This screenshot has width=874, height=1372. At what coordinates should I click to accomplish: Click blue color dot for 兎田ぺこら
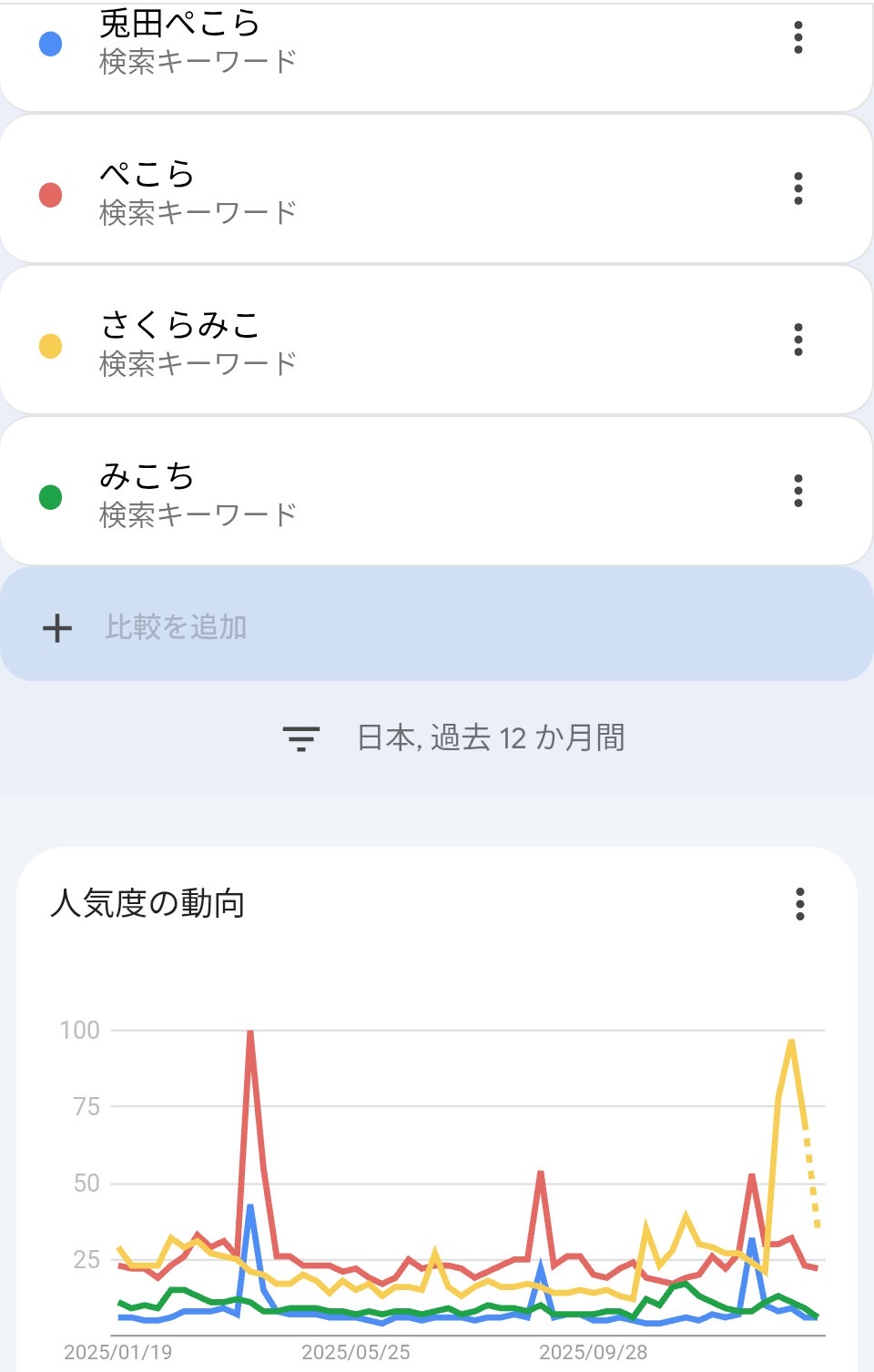tap(51, 44)
